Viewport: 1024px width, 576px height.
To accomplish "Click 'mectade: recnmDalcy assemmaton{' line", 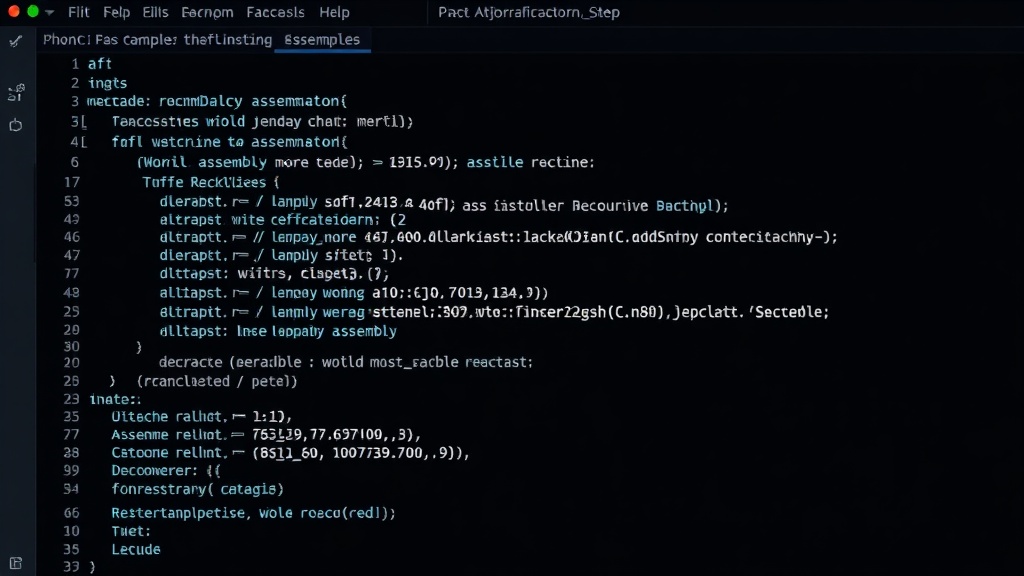I will click(217, 102).
